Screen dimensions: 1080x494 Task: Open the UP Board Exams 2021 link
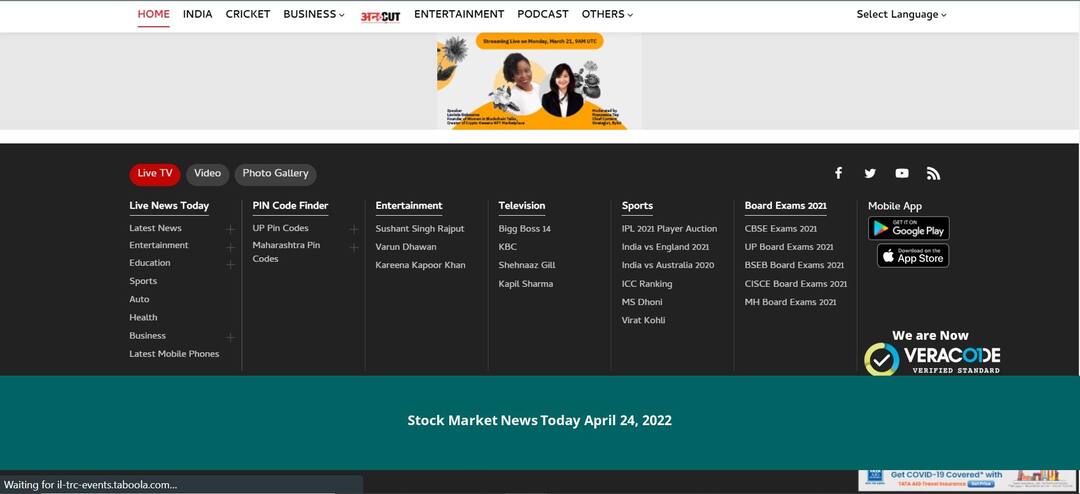click(x=789, y=247)
